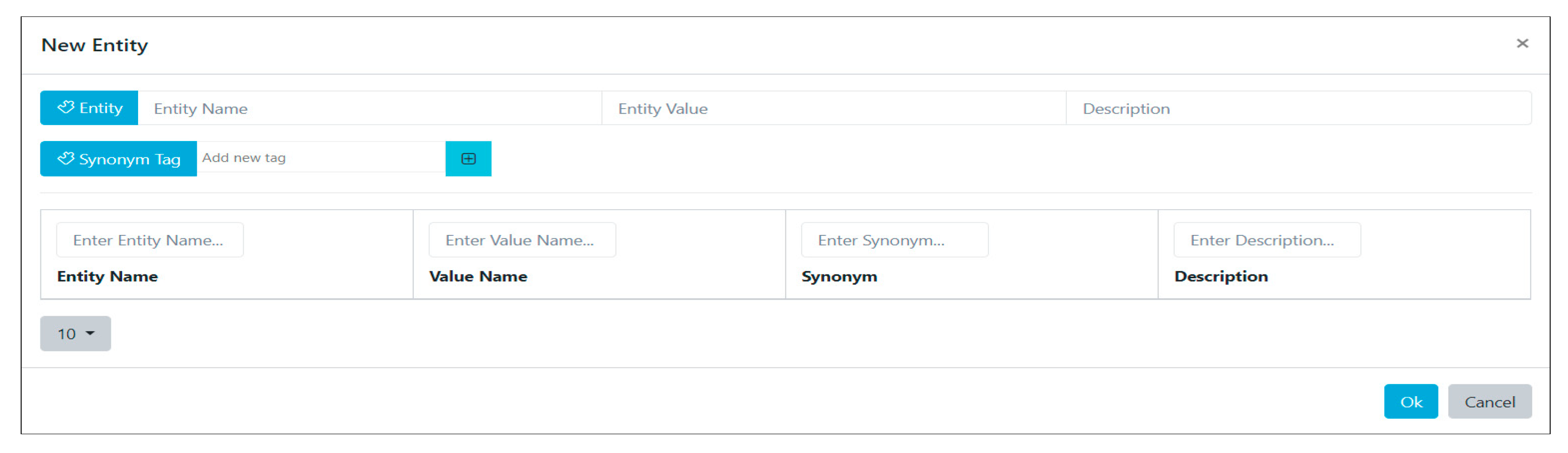Click the Synonym column header
This screenshot has width=1568, height=453.
click(x=839, y=276)
